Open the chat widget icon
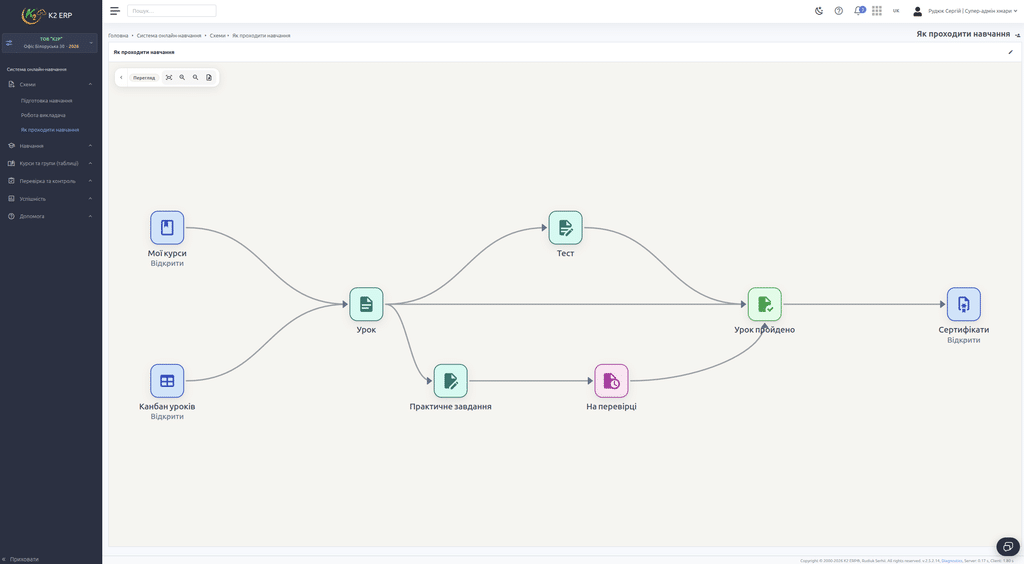The width and height of the screenshot is (1024, 564). (1008, 547)
